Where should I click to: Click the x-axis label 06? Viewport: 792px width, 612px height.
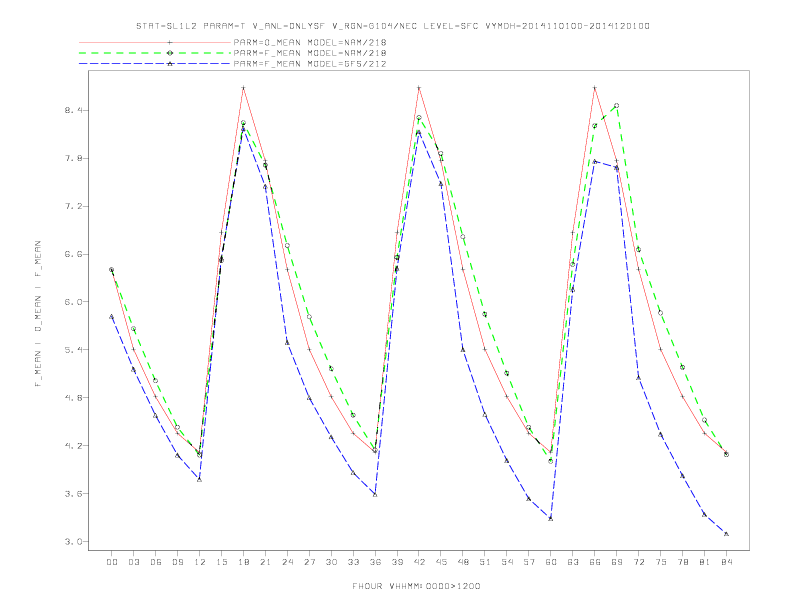click(x=156, y=562)
